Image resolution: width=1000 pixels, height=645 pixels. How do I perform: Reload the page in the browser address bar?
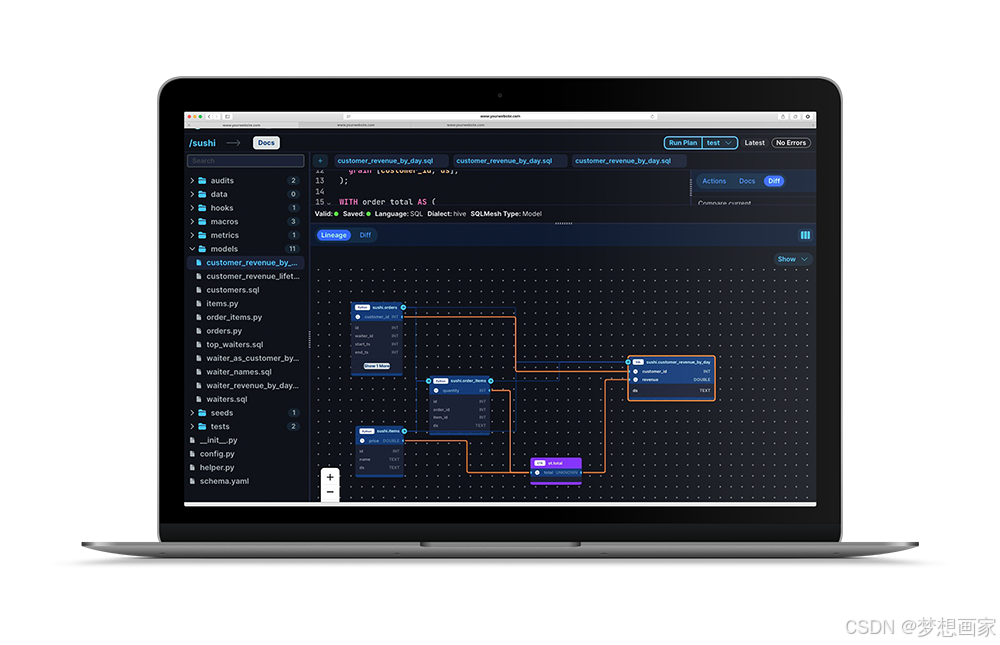(652, 117)
